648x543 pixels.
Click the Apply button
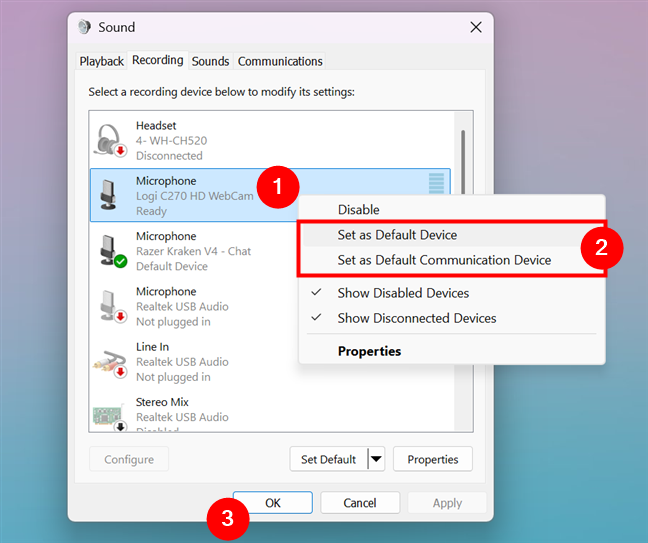(447, 503)
